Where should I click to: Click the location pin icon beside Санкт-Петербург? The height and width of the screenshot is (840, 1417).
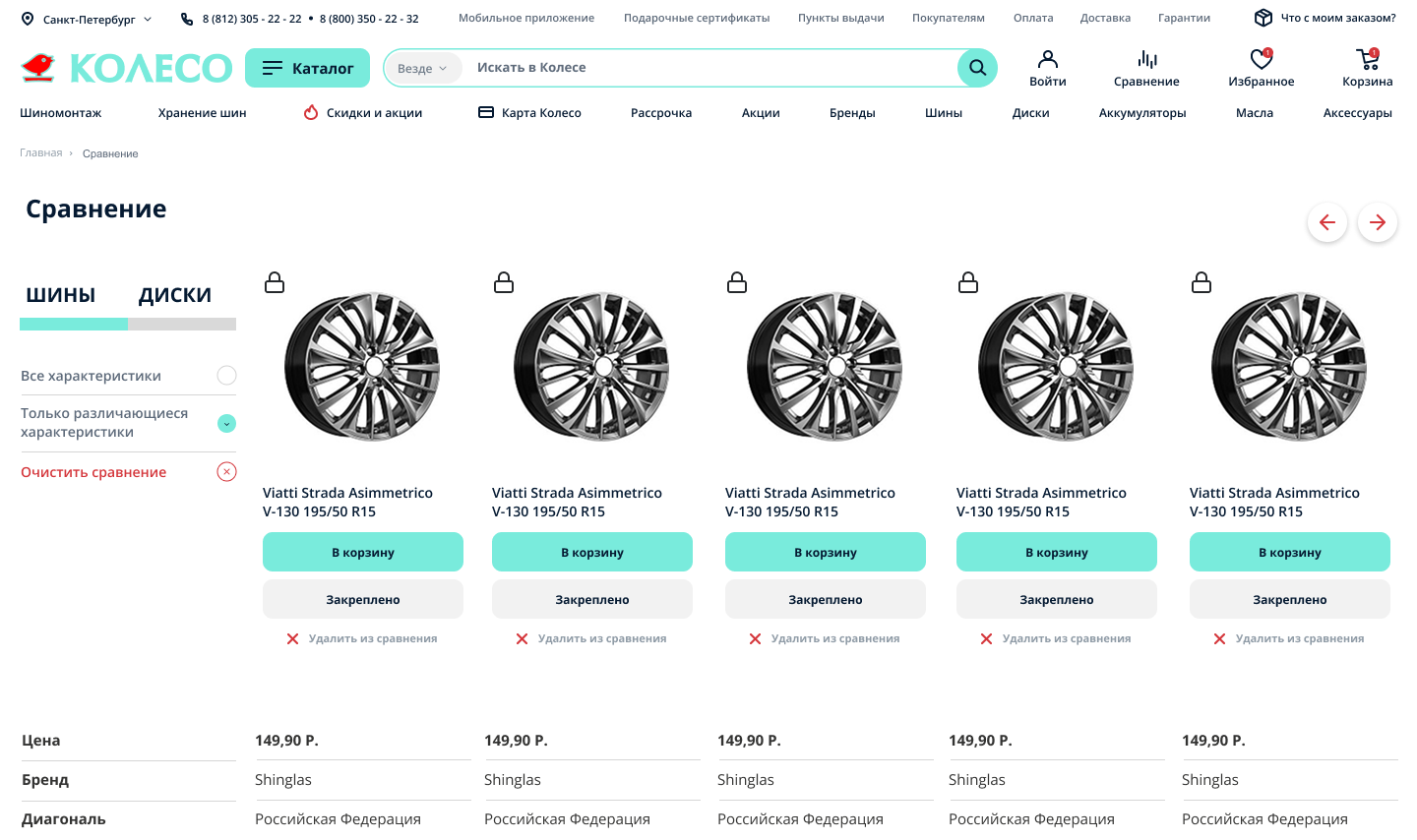tap(28, 19)
